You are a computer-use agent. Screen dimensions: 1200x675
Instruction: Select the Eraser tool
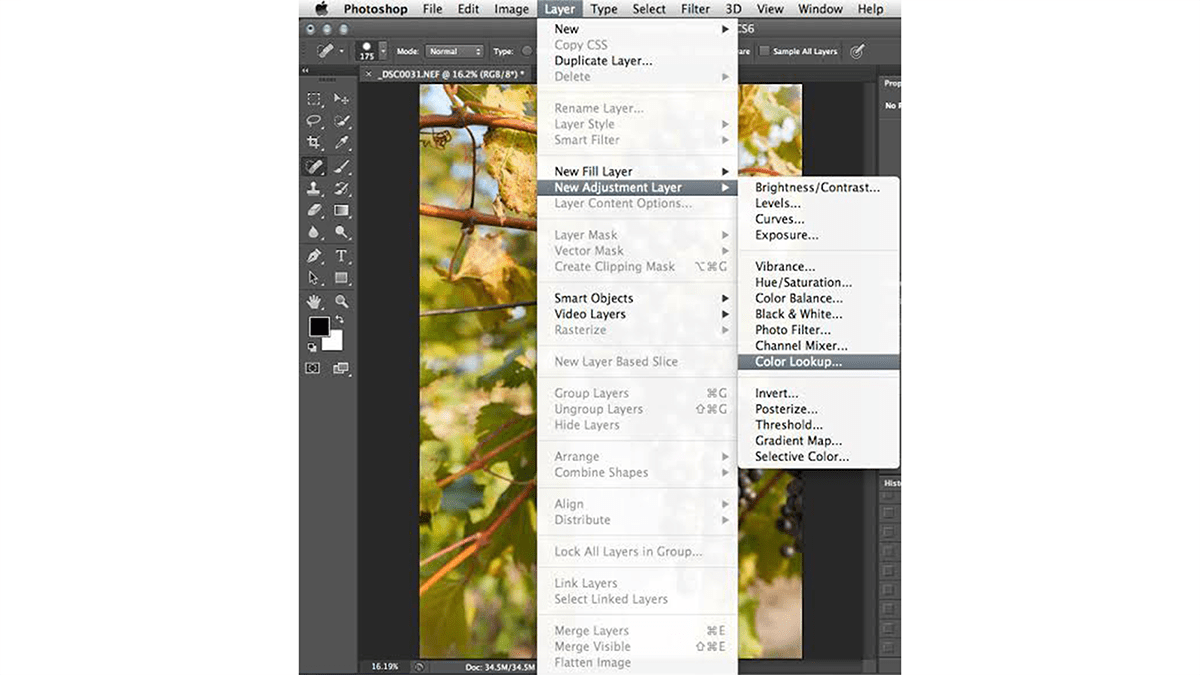click(314, 210)
